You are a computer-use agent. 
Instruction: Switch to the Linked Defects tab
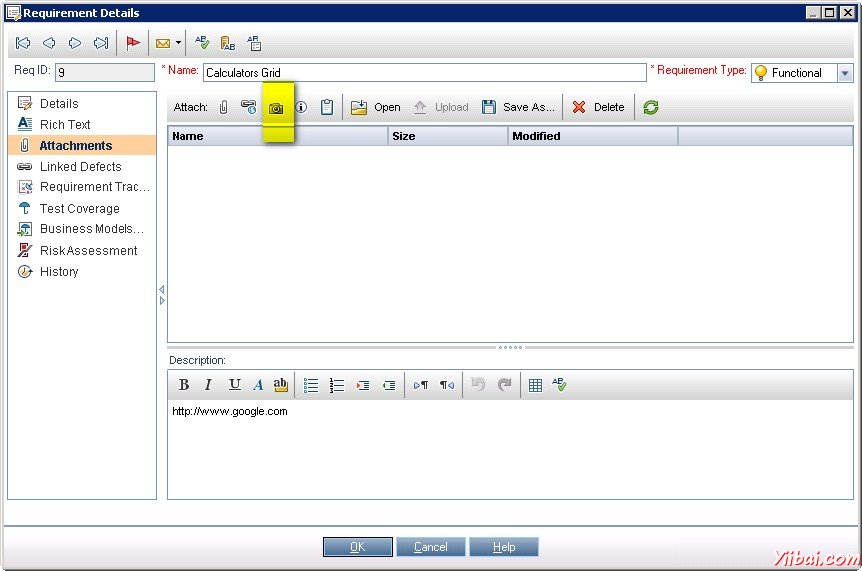click(x=80, y=167)
